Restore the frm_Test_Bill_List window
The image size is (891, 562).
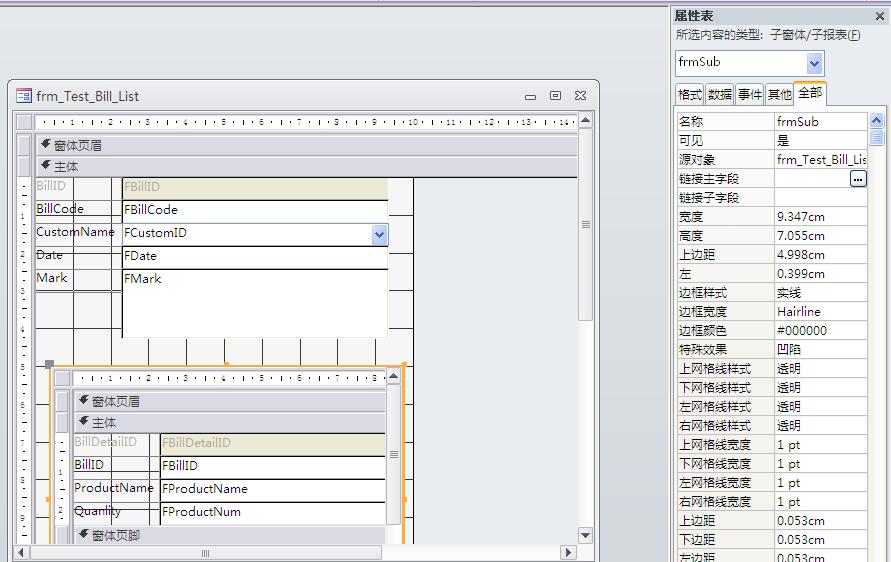[555, 96]
